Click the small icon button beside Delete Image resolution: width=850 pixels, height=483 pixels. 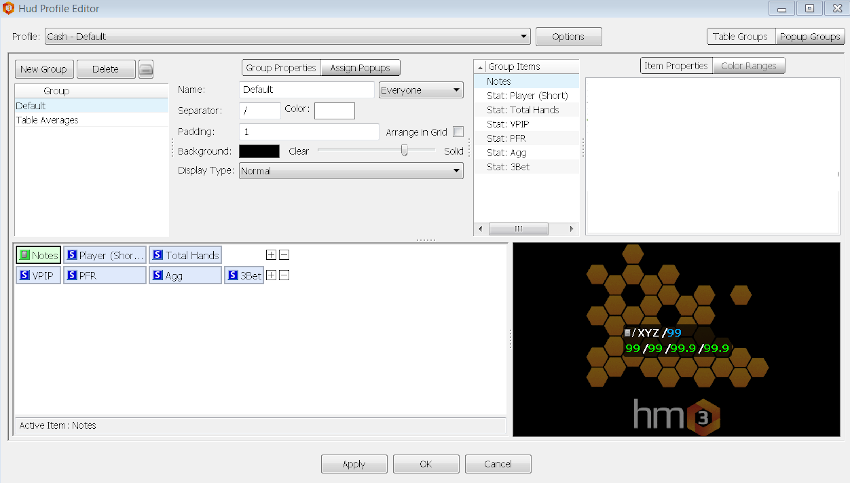coord(146,70)
